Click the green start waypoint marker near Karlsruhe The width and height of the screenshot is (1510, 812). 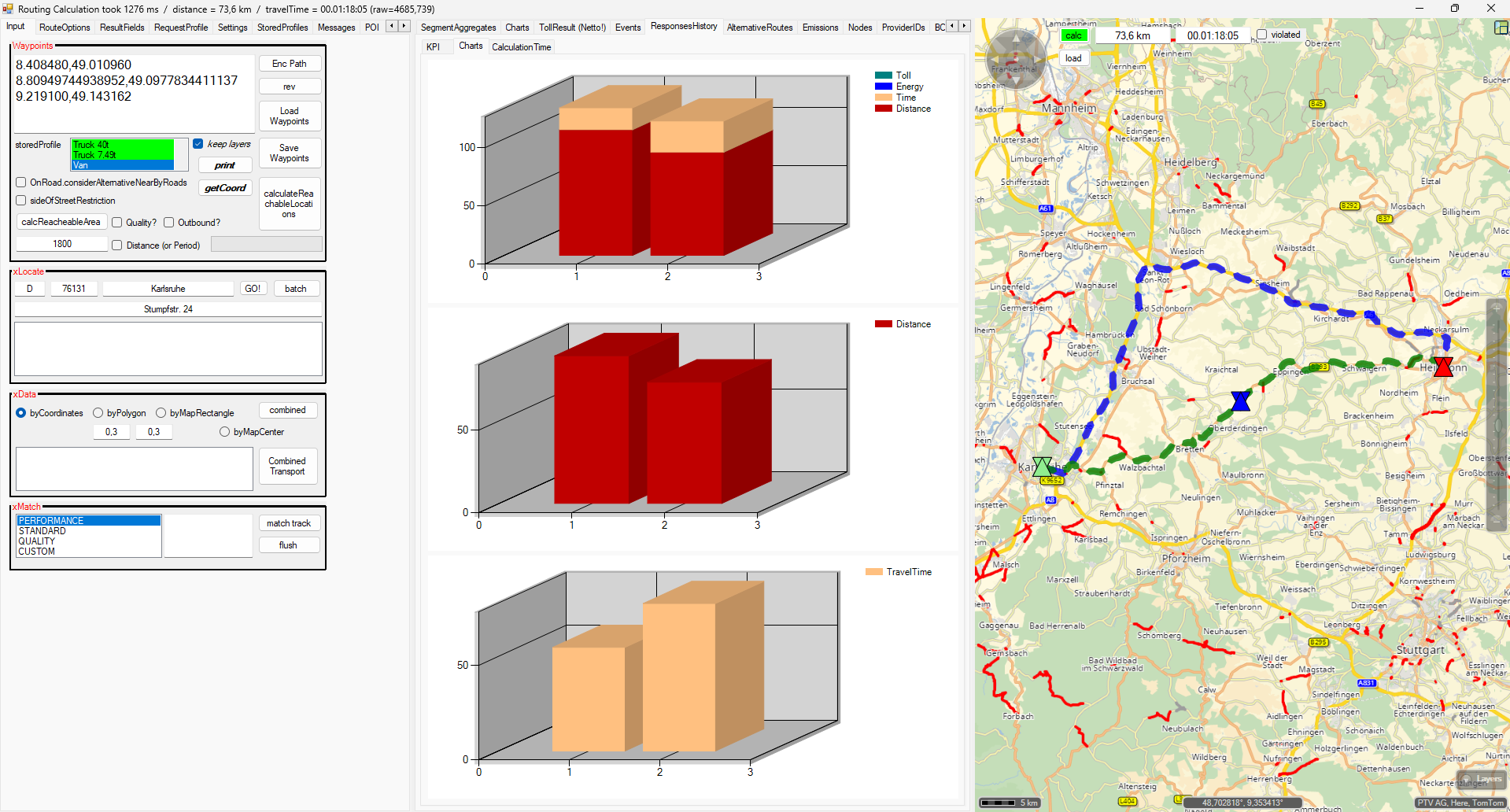click(1042, 467)
